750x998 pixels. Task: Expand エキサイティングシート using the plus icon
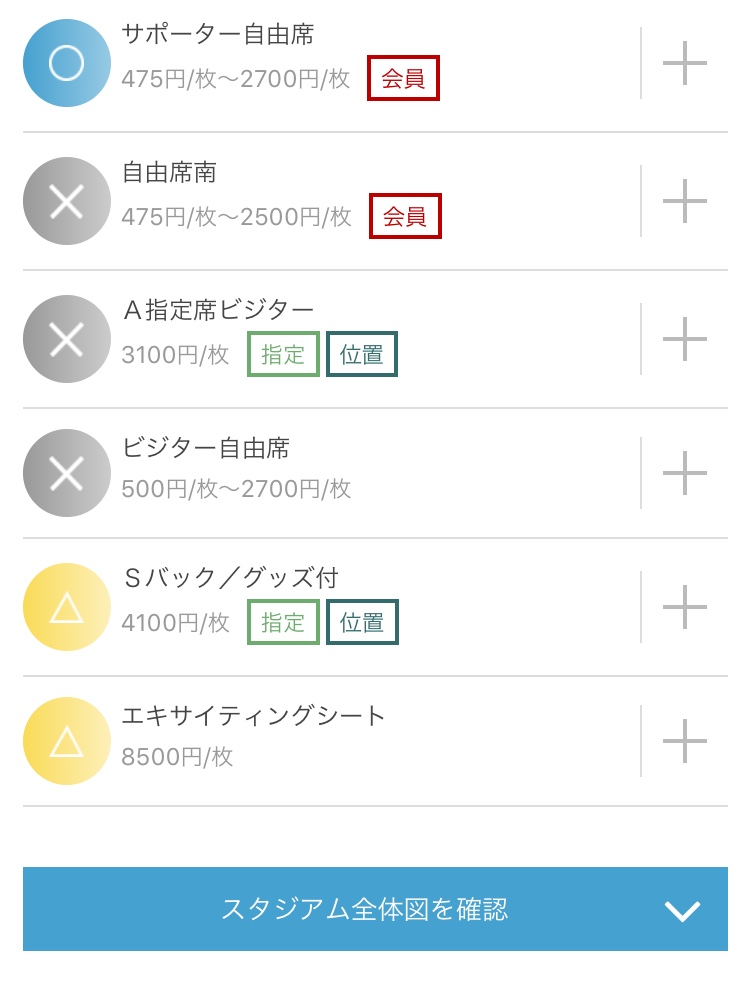point(685,741)
